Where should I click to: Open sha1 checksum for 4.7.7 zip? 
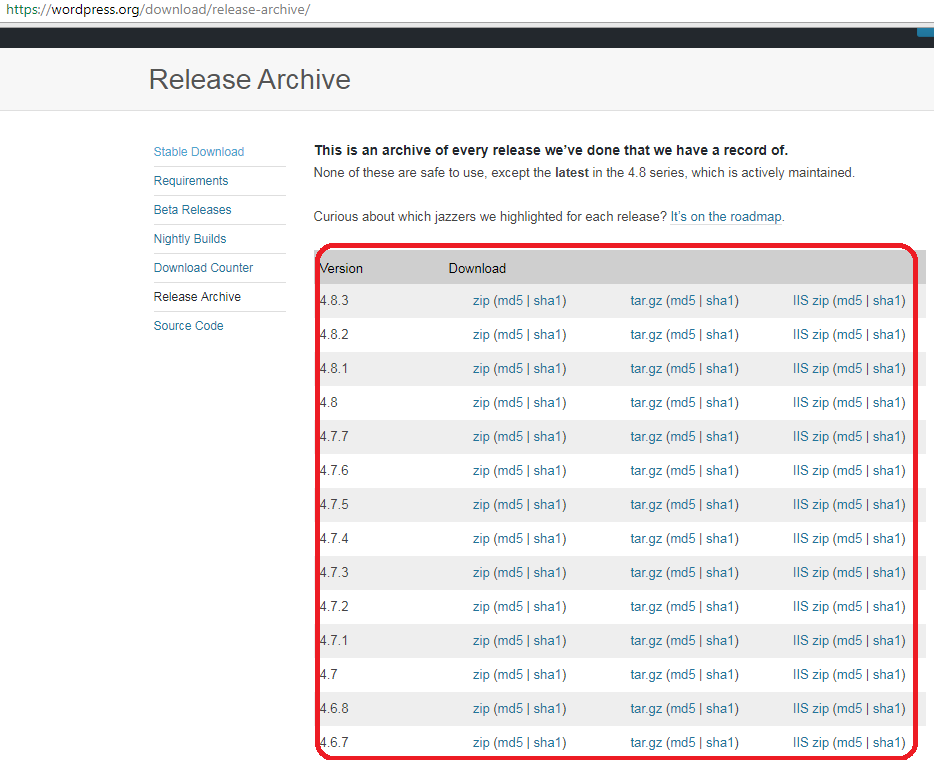tap(547, 437)
